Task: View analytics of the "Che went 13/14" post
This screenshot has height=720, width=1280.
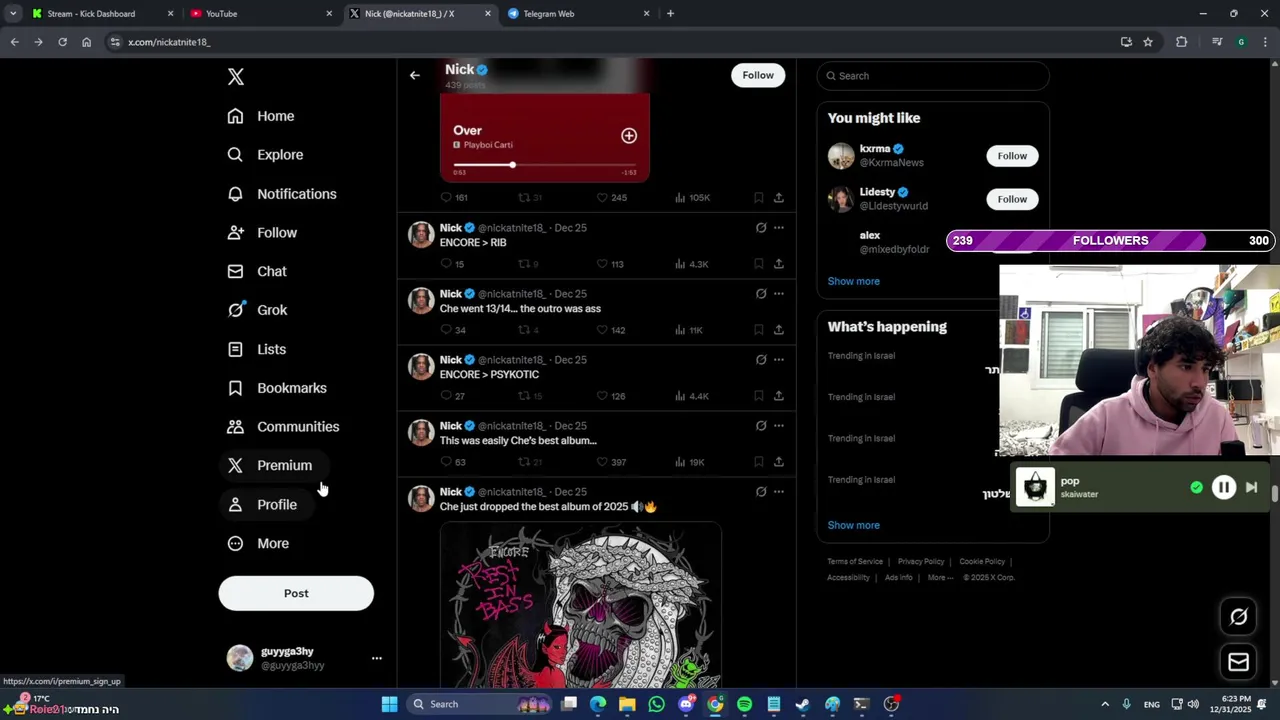Action: coord(688,330)
